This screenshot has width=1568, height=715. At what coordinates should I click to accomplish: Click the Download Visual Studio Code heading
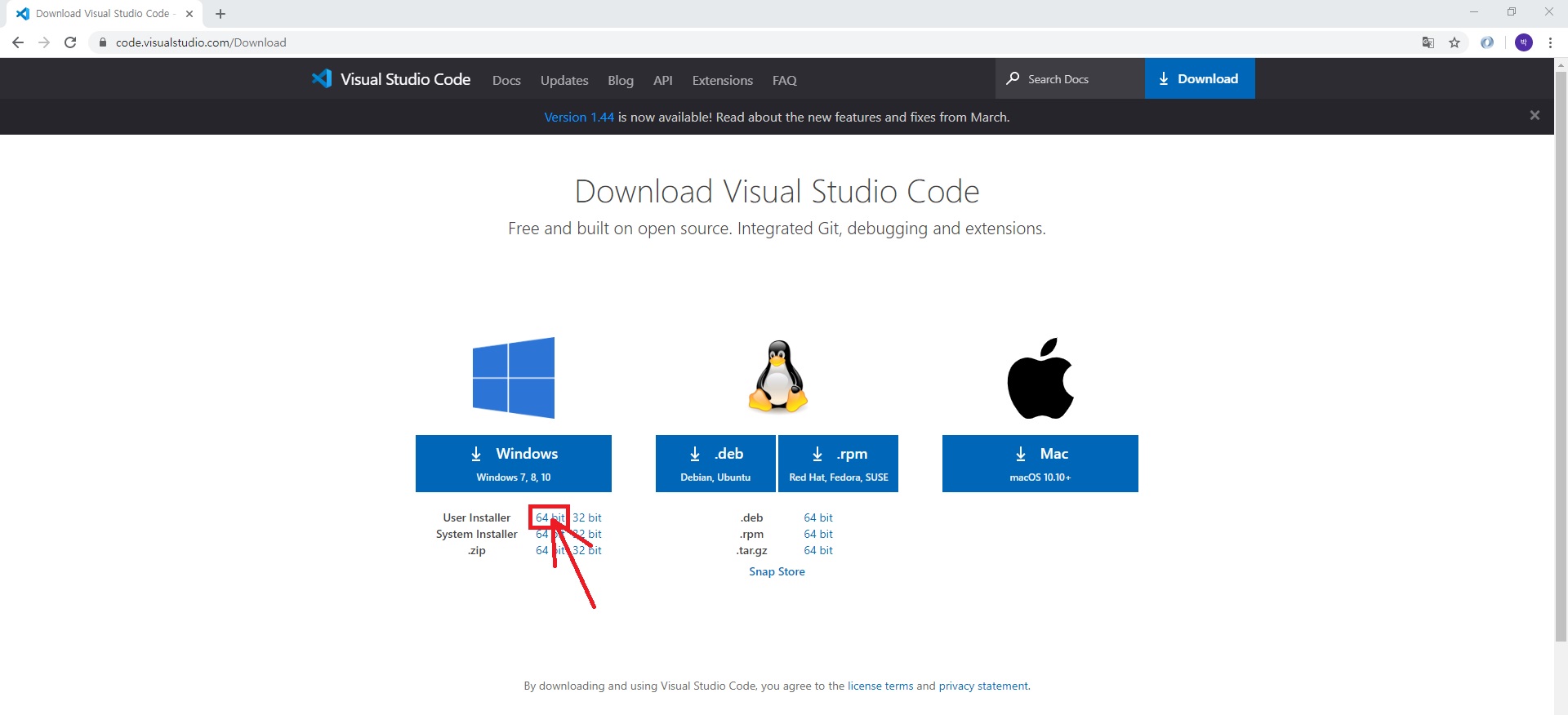(777, 191)
